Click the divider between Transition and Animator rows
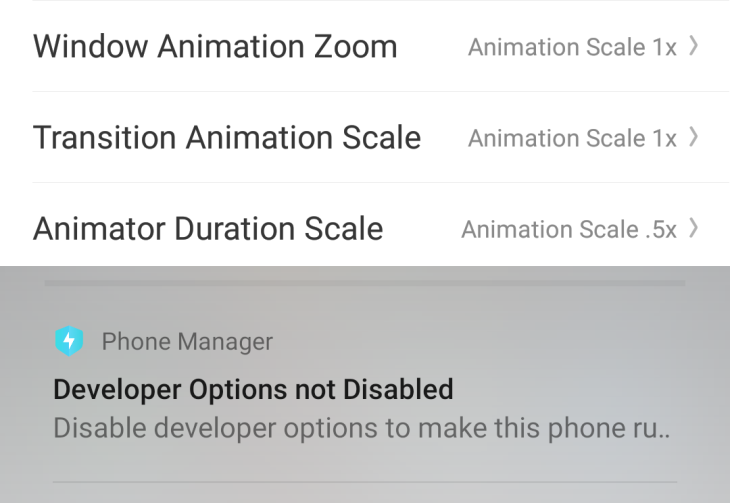 click(x=380, y=183)
